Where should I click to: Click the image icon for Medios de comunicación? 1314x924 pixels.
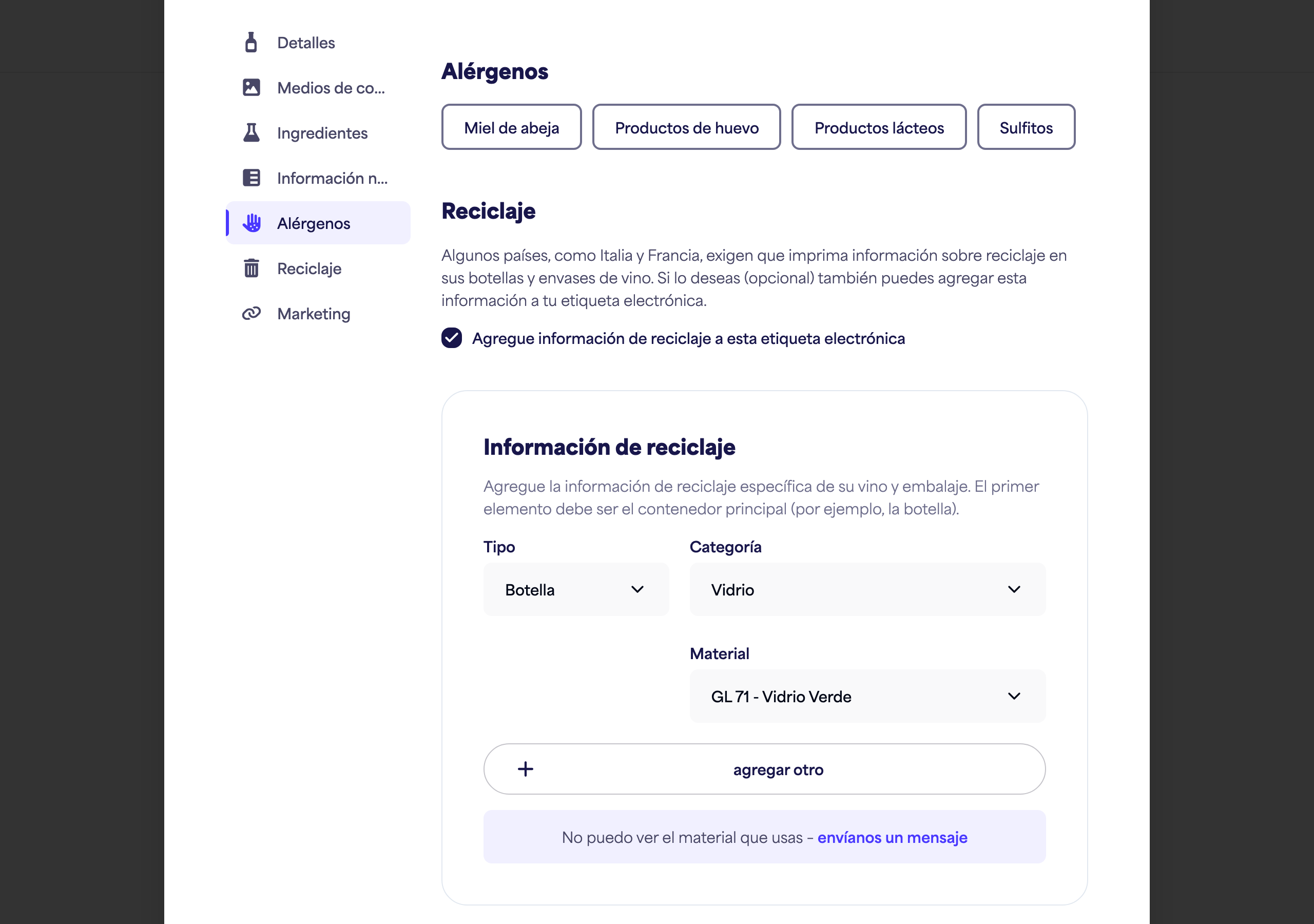(251, 88)
